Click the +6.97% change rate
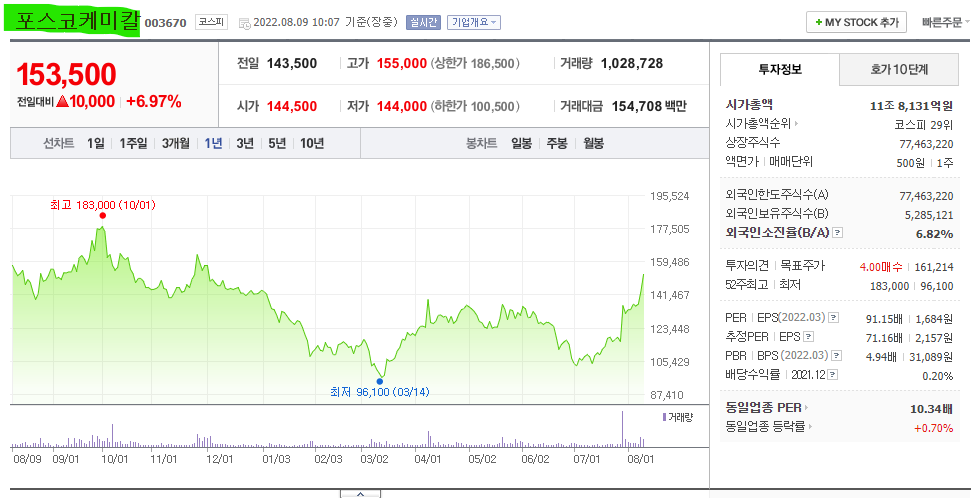Screen dimensions: 980x498 coord(154,101)
